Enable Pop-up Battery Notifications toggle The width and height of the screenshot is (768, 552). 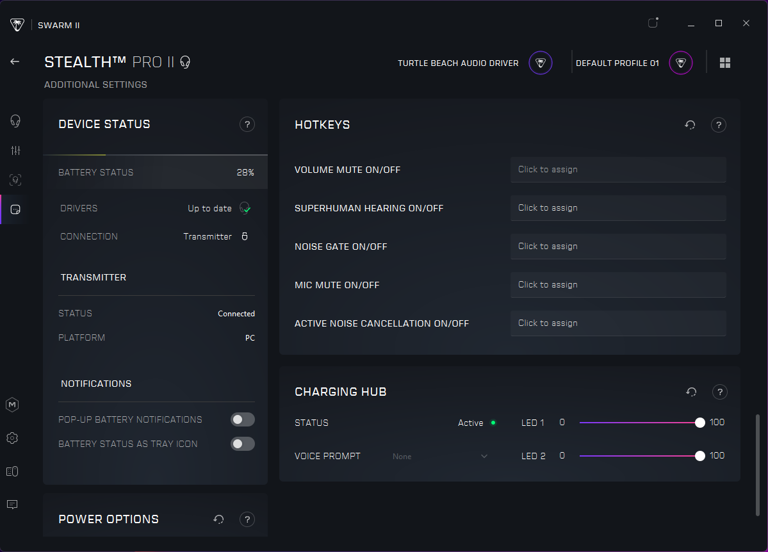(242, 419)
